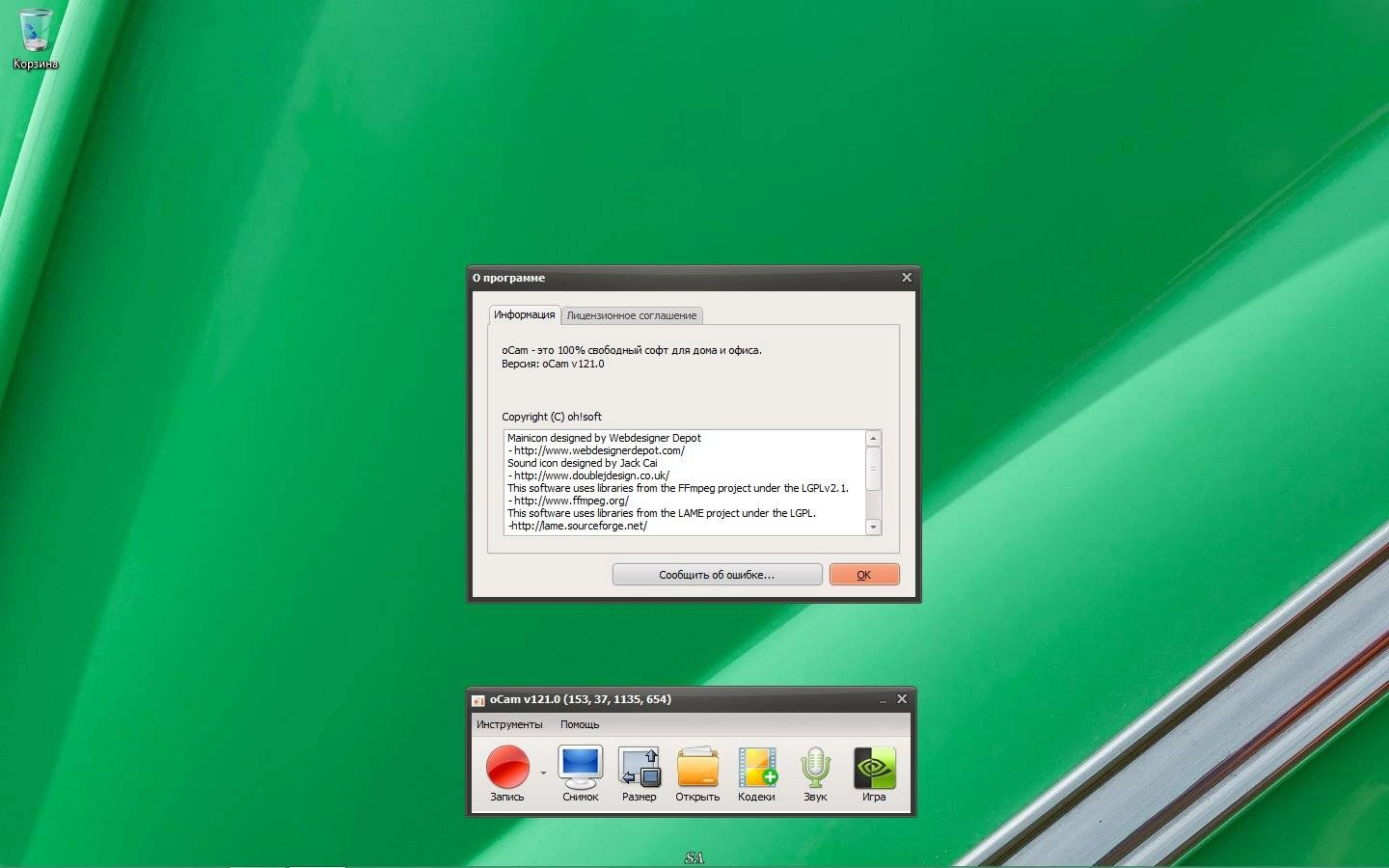Minimize the oCam main window

coord(883,699)
